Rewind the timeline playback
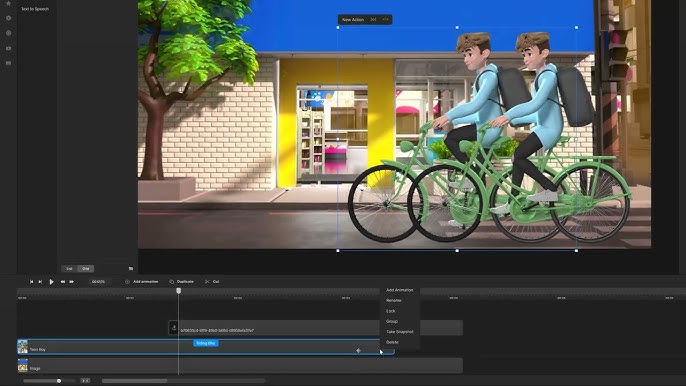 [x=63, y=282]
